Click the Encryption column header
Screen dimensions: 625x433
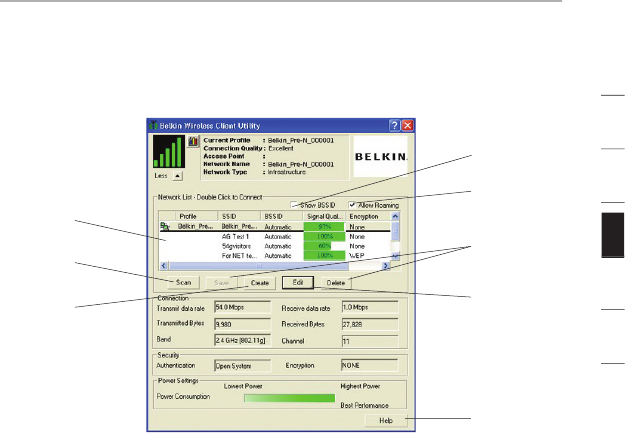(368, 216)
